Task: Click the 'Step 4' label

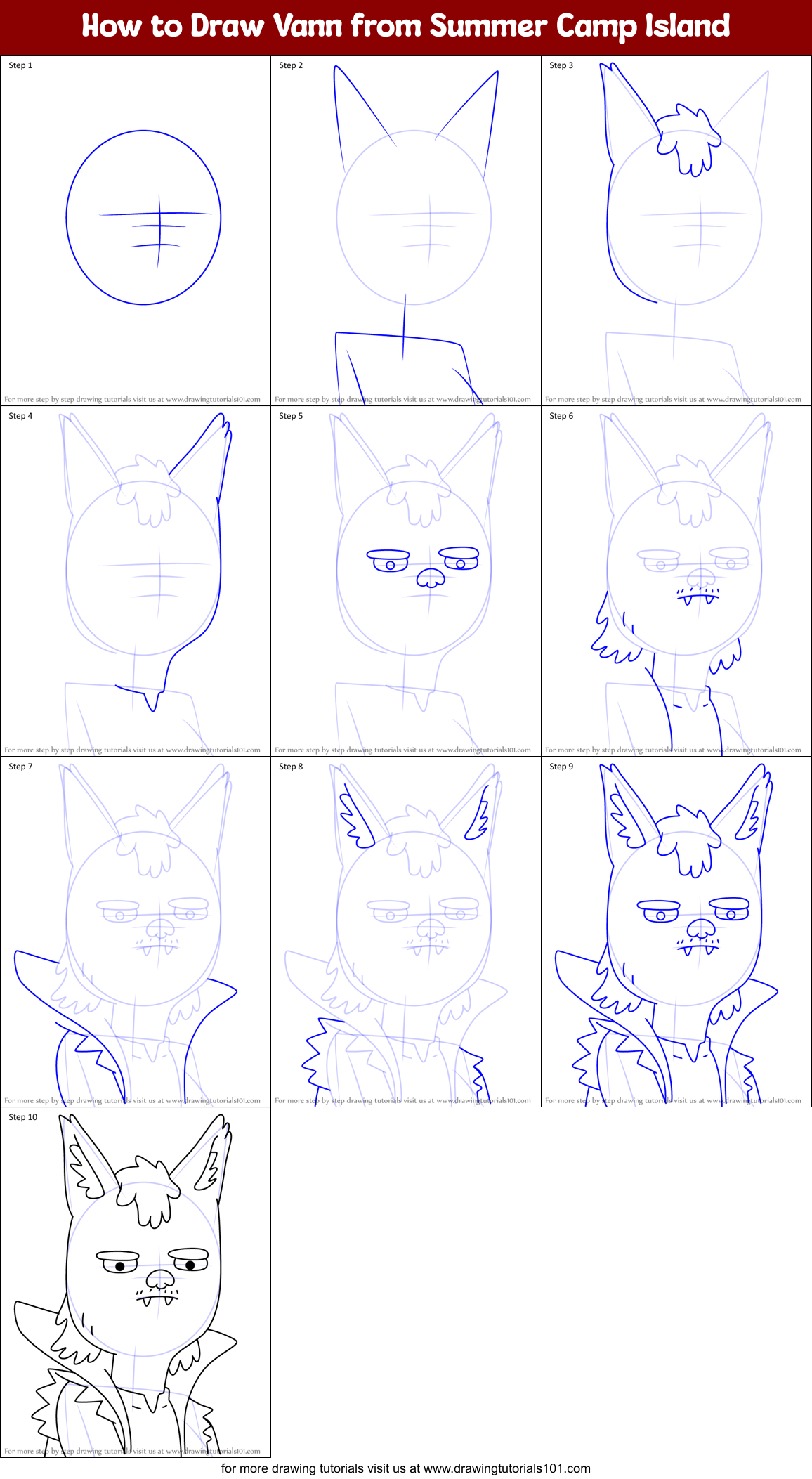Action: [20, 416]
